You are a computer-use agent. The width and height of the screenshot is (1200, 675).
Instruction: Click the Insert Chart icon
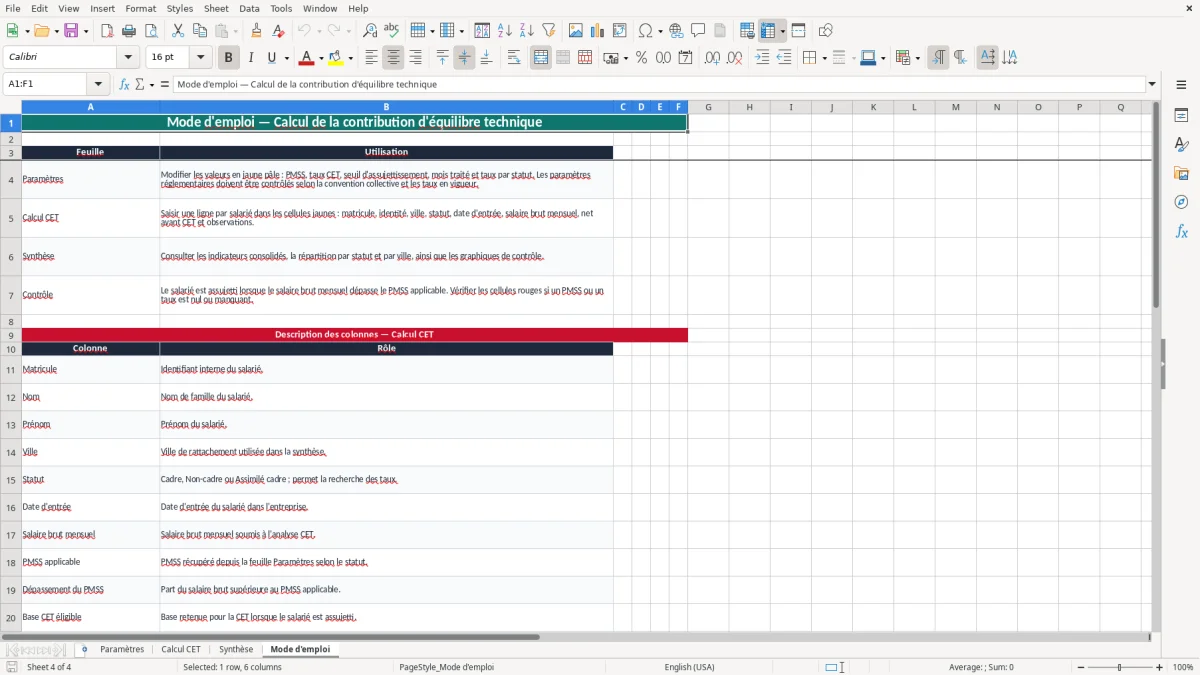[598, 31]
